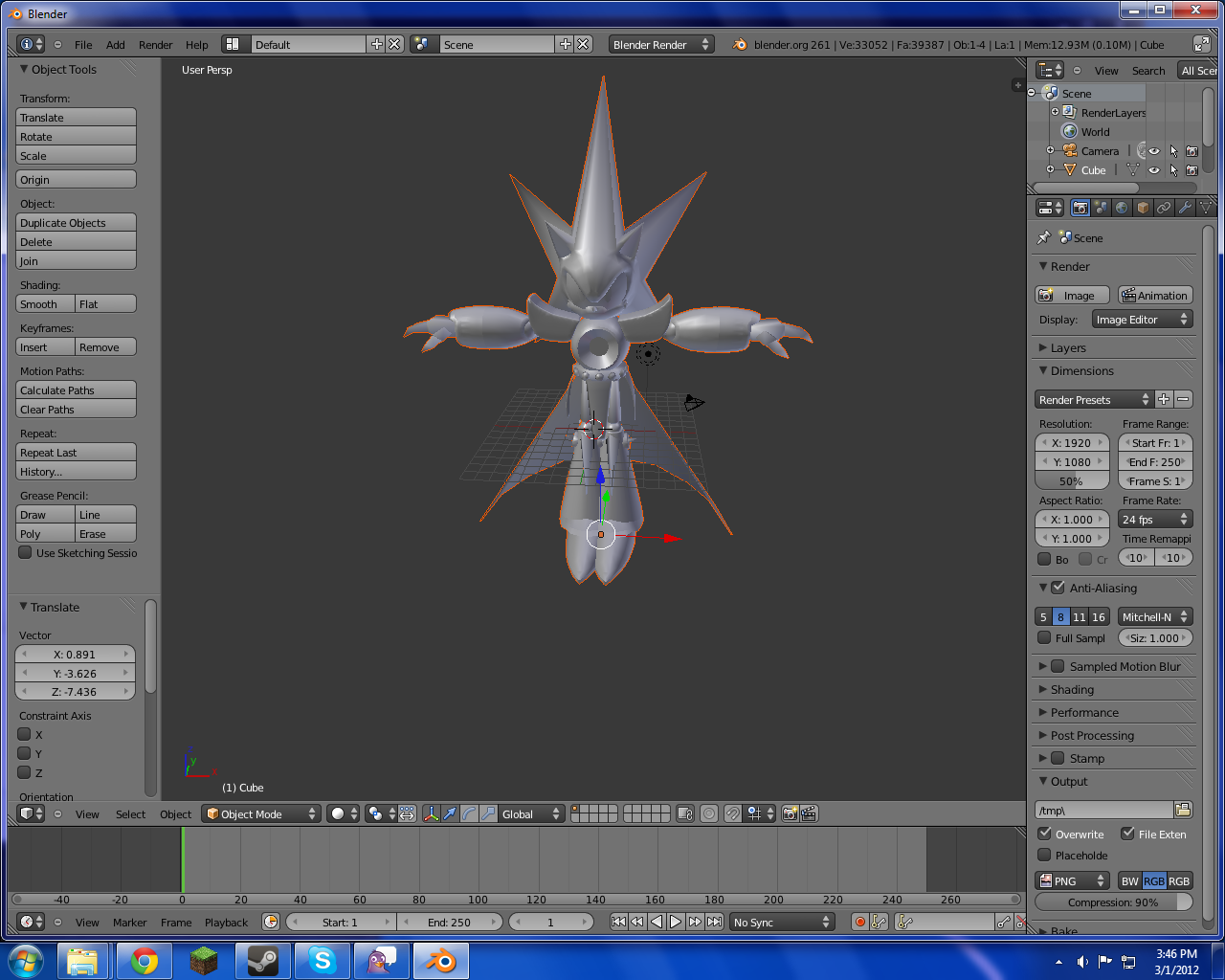Viewport: 1225px width, 980px height.
Task: Open the Render Presets dropdown
Action: coord(1094,399)
